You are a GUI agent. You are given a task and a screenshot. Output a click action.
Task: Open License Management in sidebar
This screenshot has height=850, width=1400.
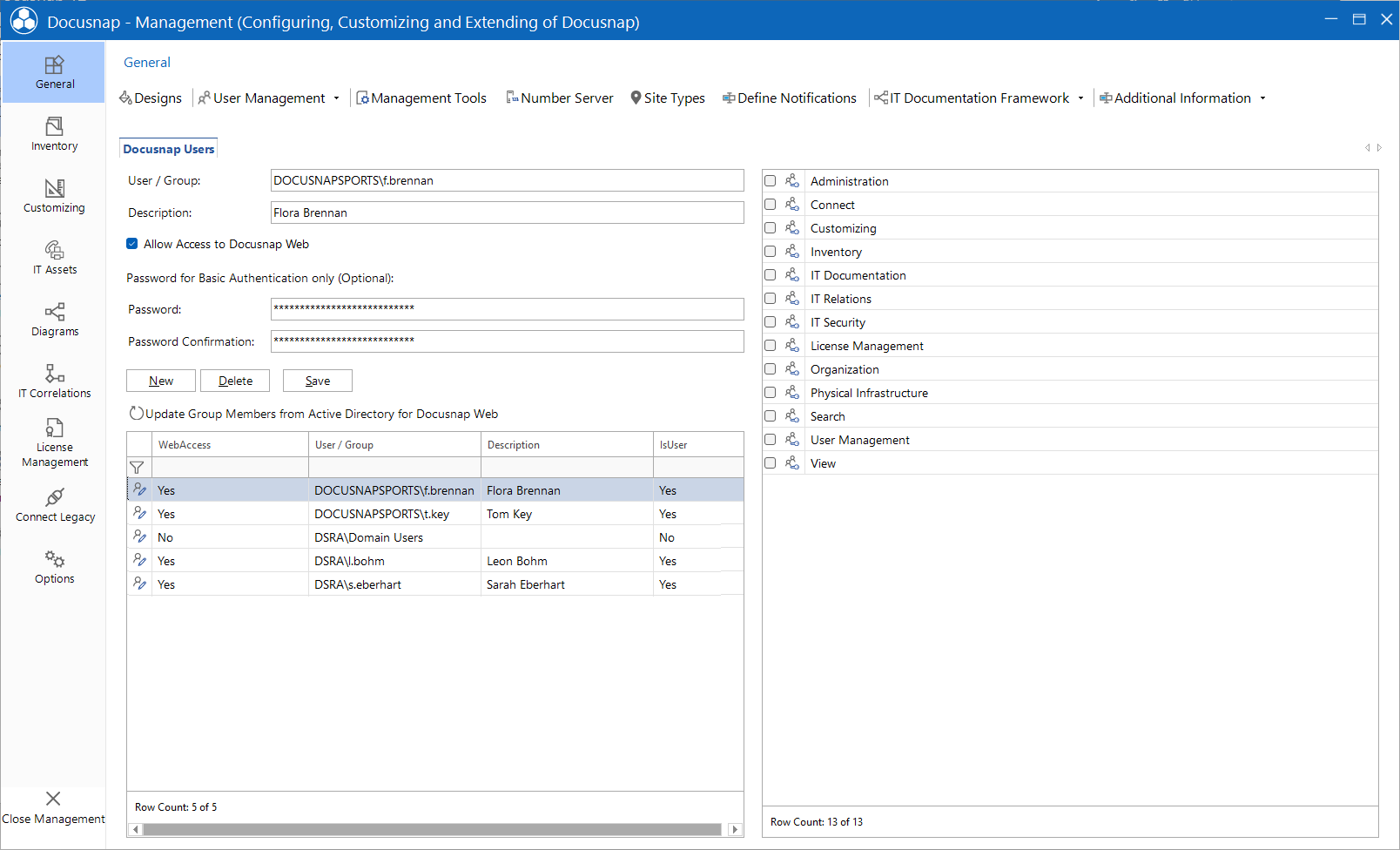coord(54,443)
